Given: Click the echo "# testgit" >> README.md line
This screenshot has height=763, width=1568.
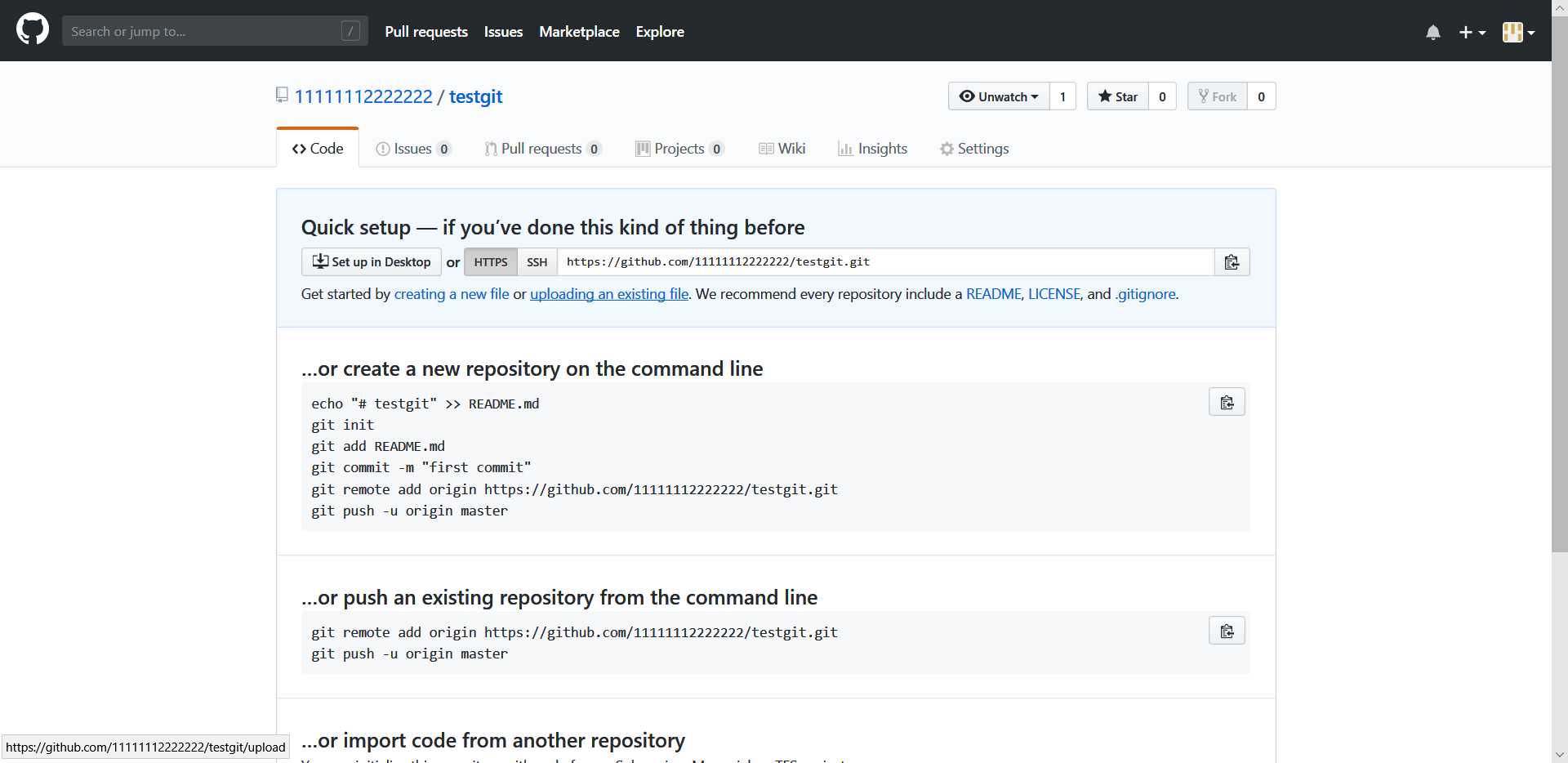Looking at the screenshot, I should click(x=425, y=404).
